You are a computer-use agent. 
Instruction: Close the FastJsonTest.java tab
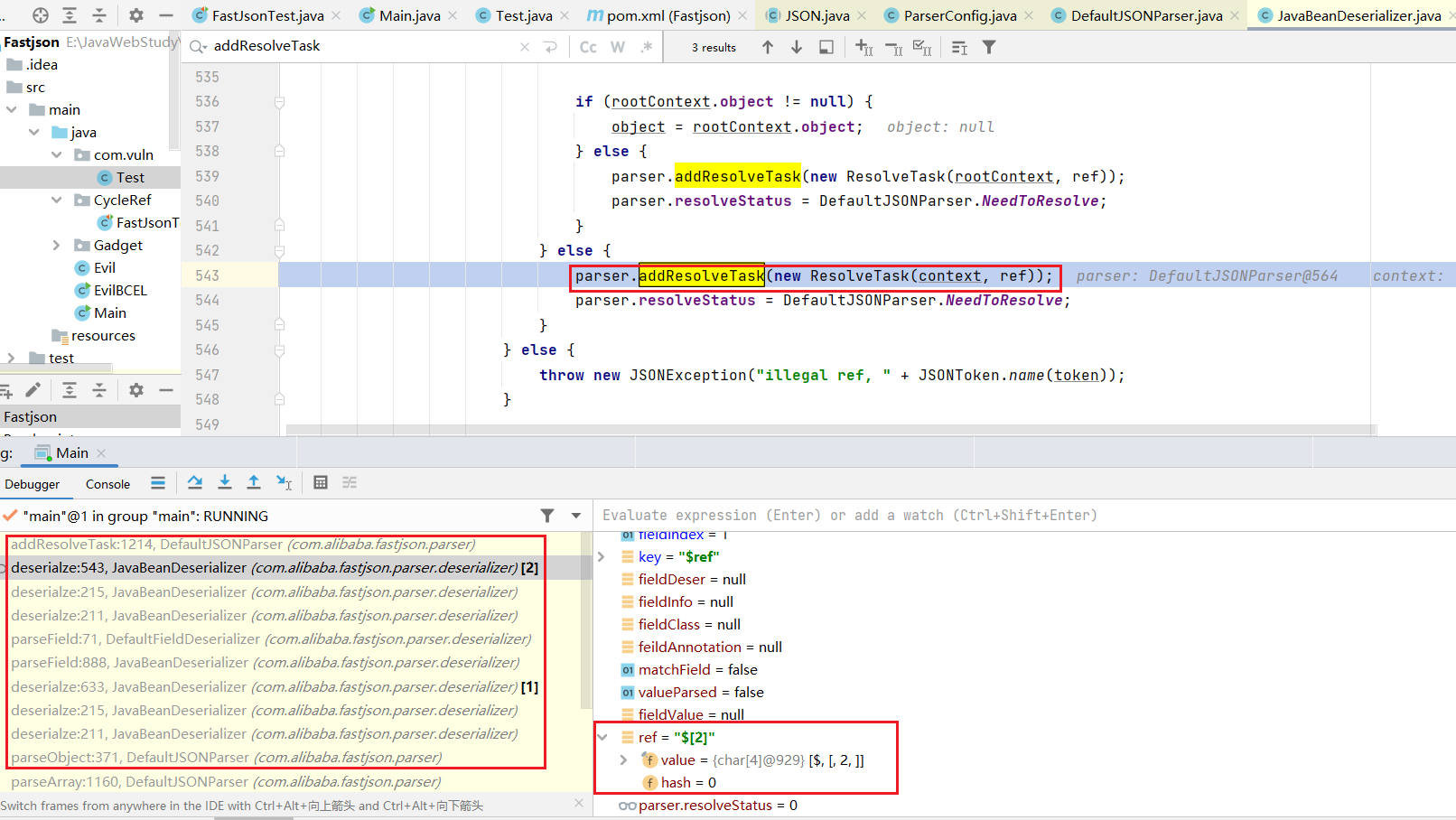336,15
